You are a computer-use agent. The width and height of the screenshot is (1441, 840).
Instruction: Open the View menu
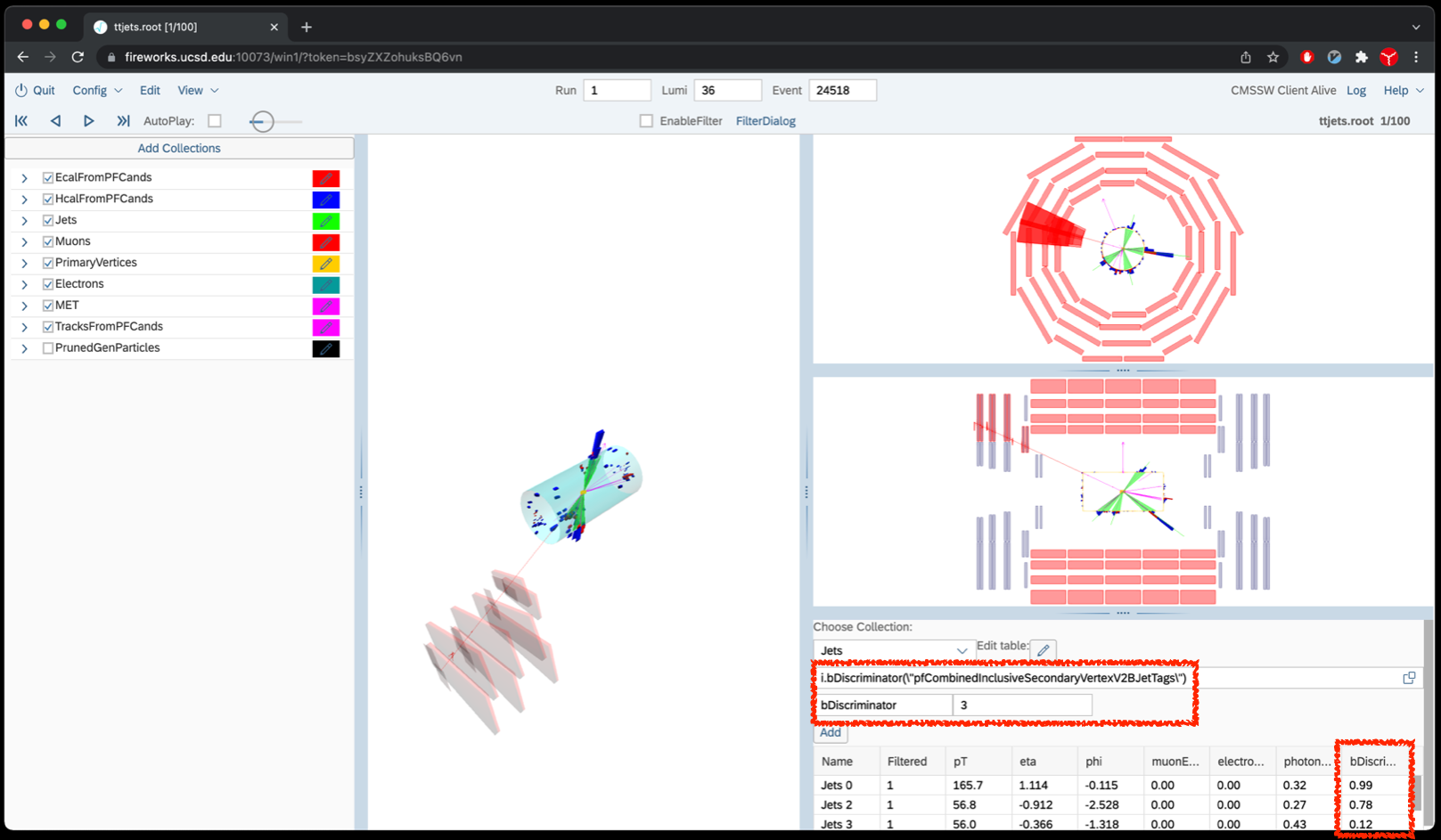coord(198,90)
